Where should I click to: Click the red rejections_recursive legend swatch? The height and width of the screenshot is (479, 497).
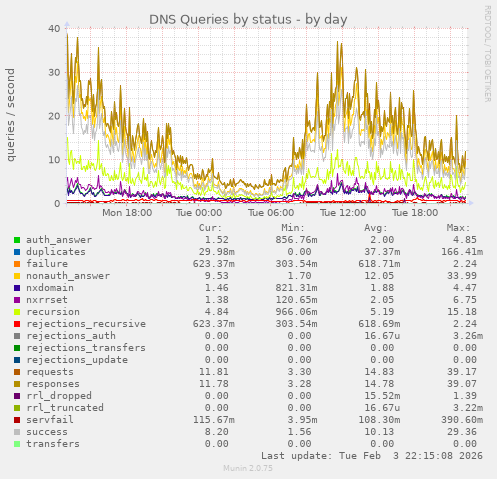(x=17, y=324)
